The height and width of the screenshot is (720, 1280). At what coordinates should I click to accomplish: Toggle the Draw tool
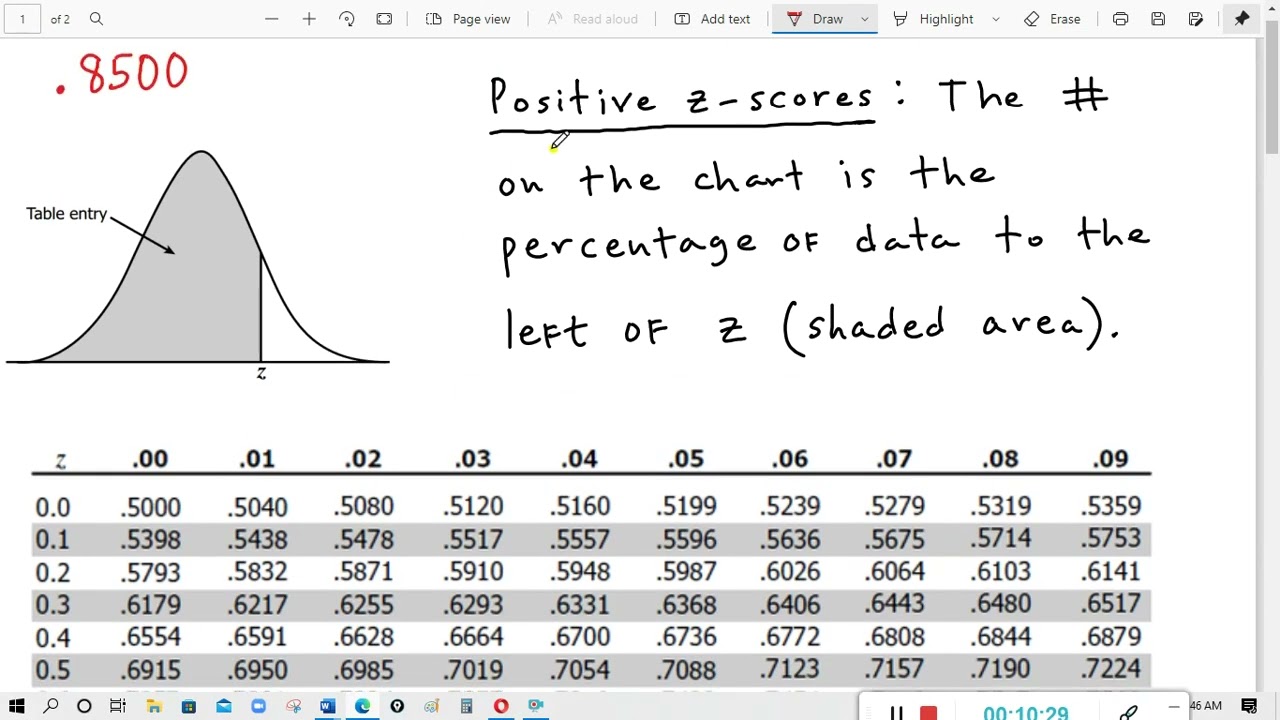click(x=815, y=19)
